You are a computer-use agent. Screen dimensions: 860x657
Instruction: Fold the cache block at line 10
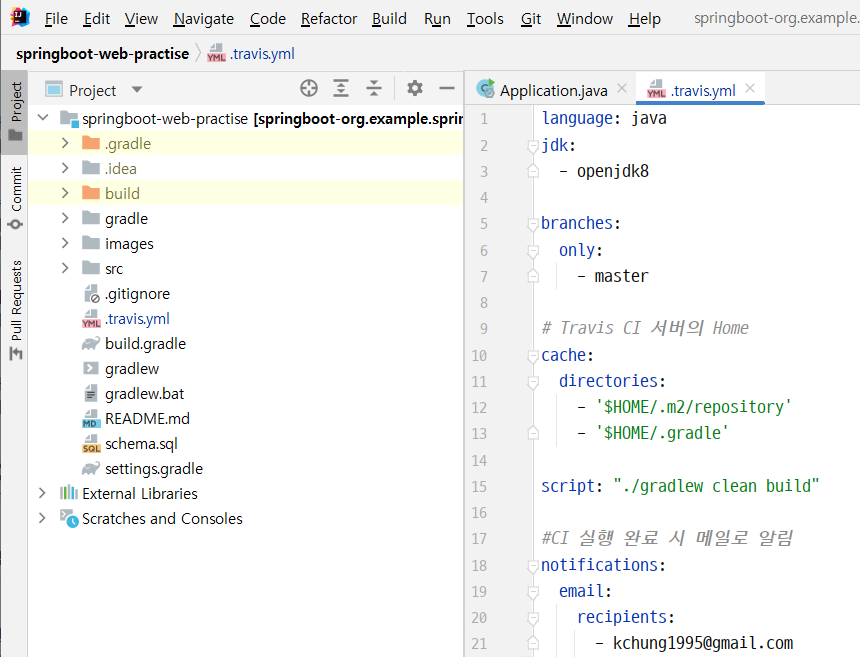533,356
